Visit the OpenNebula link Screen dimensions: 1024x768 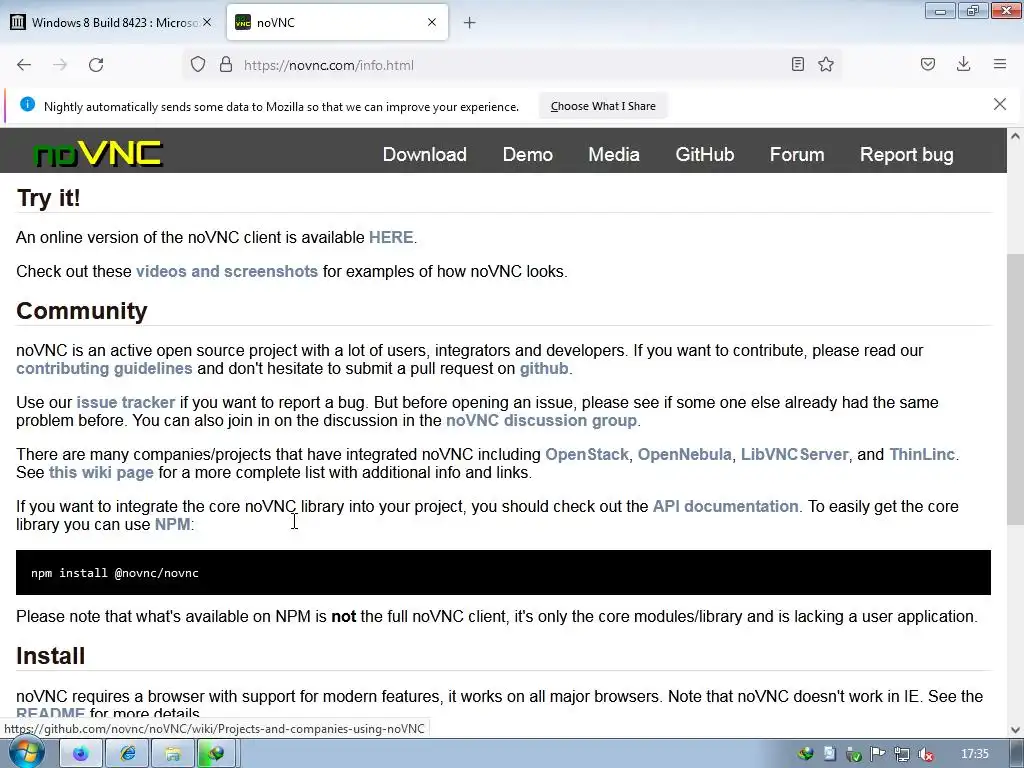[684, 455]
